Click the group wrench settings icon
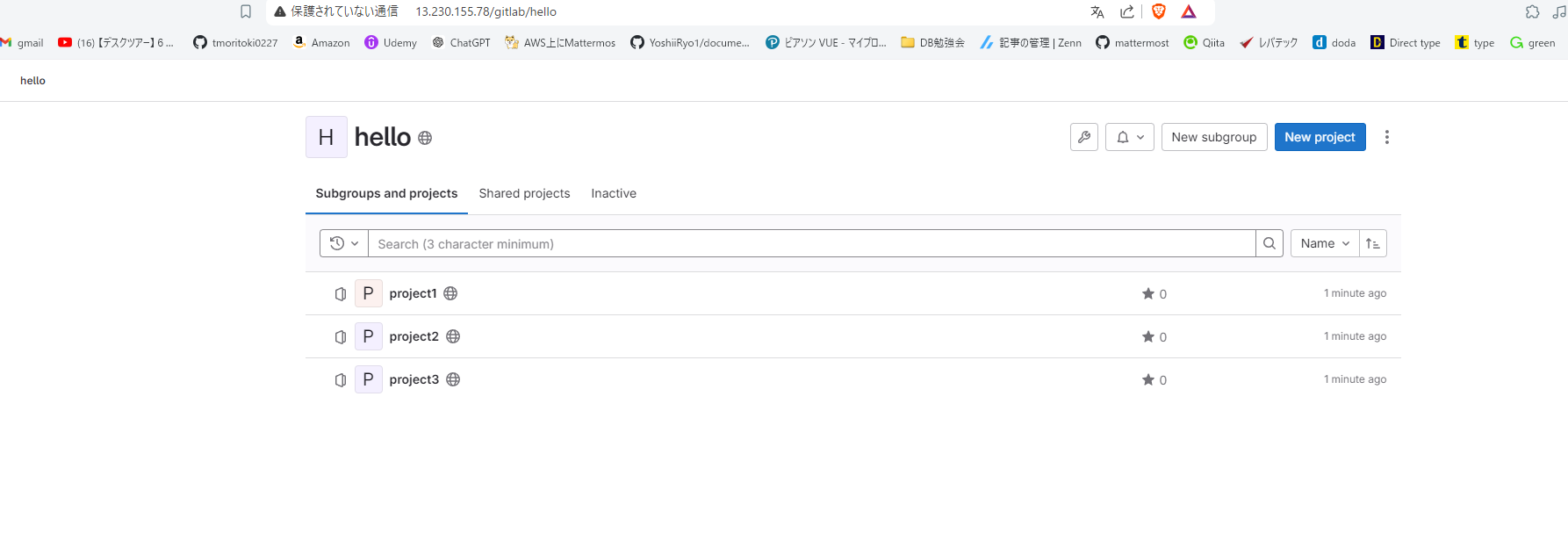The width and height of the screenshot is (1568, 555). tap(1084, 137)
